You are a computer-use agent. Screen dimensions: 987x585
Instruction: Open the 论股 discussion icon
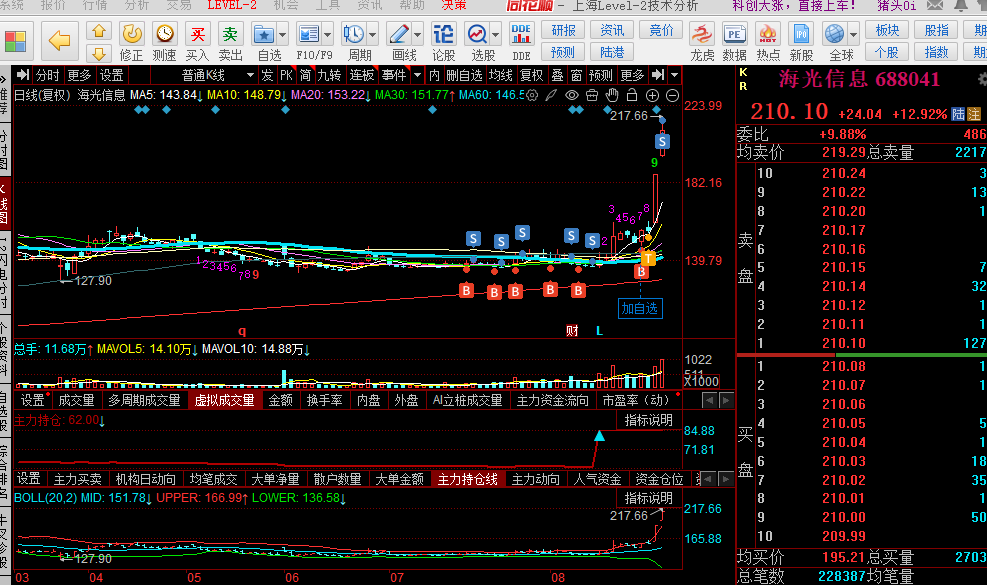point(443,34)
